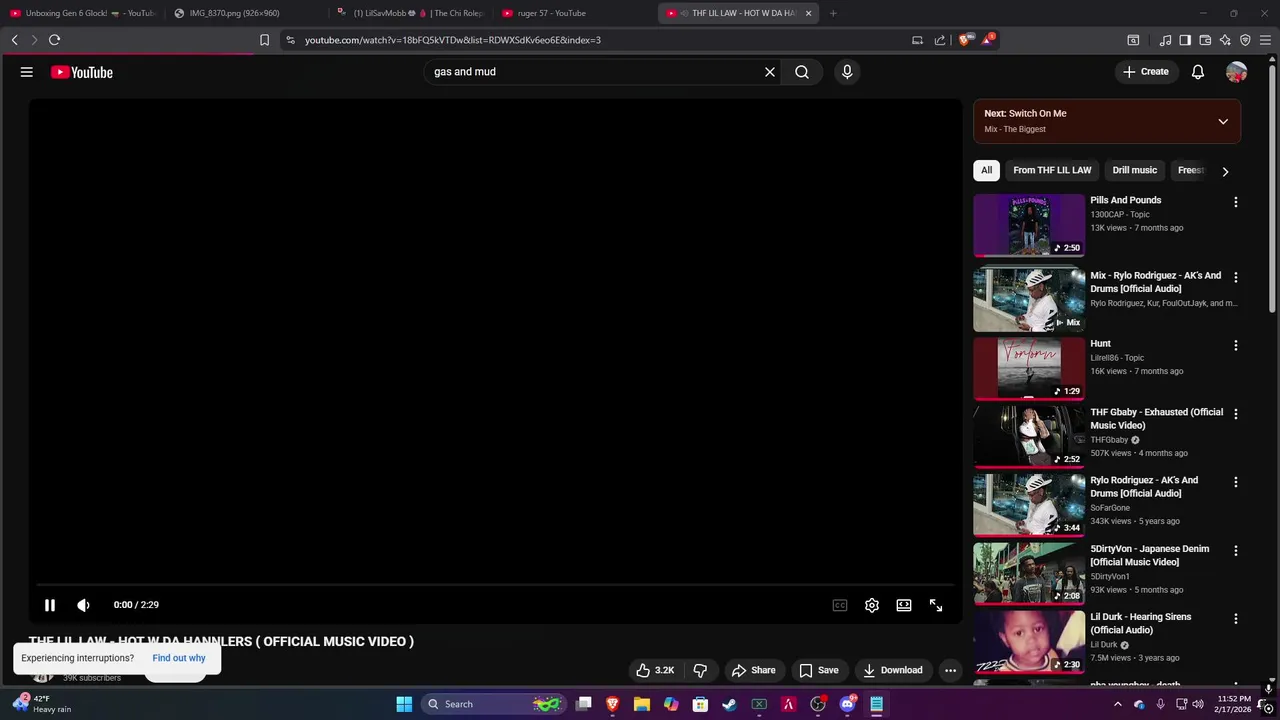The height and width of the screenshot is (720, 1280).
Task: Switch to 'Unboxing Gen 6 Glock' tab
Action: [83, 13]
